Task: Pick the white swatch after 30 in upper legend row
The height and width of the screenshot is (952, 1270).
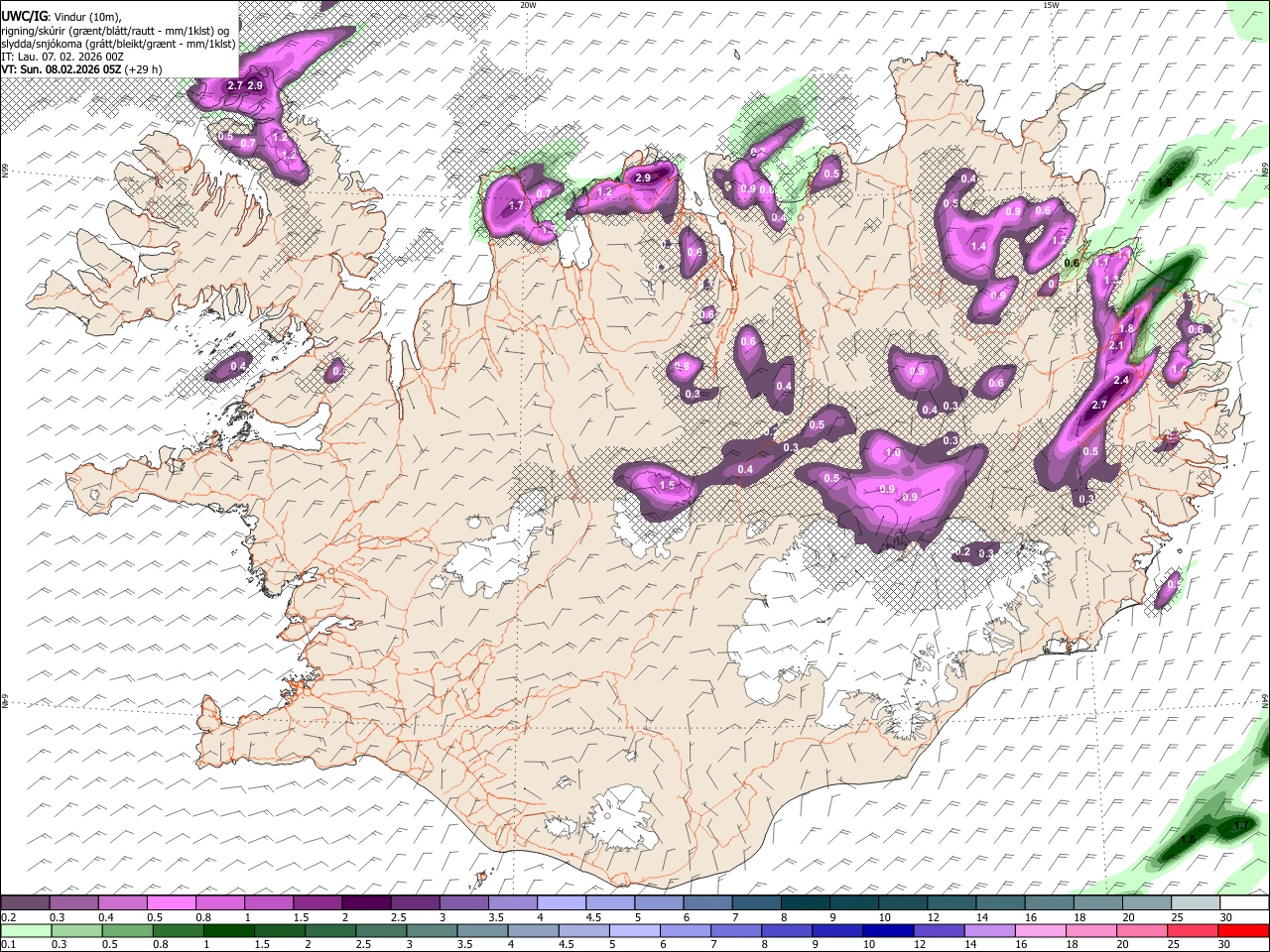Action: [1245, 903]
